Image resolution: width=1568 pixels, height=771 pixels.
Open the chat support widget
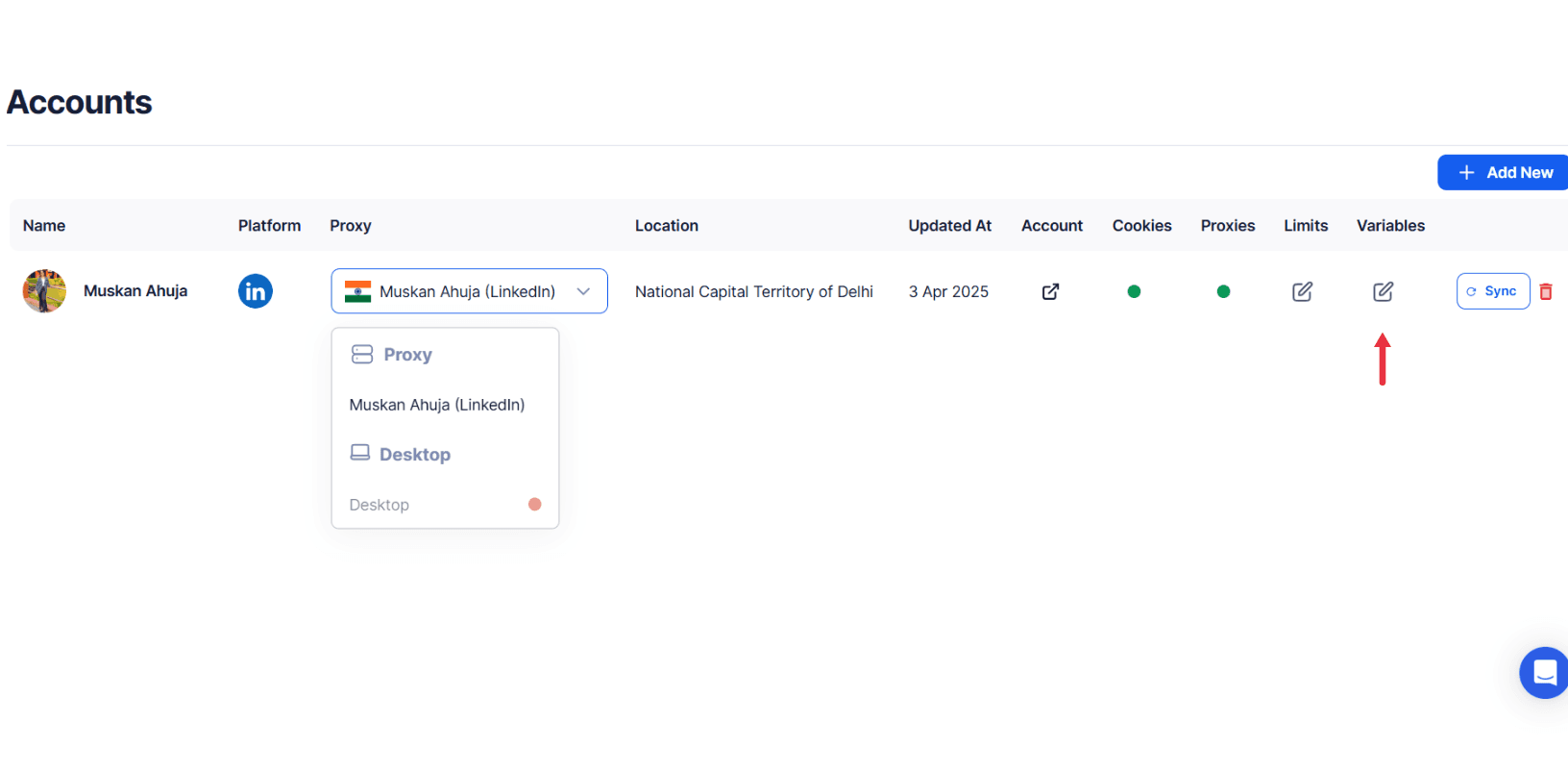point(1544,672)
